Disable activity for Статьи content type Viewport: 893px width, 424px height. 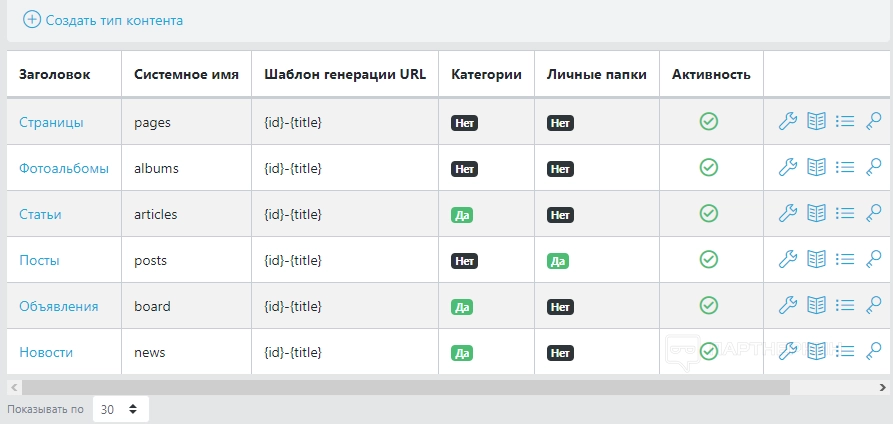[x=708, y=214]
